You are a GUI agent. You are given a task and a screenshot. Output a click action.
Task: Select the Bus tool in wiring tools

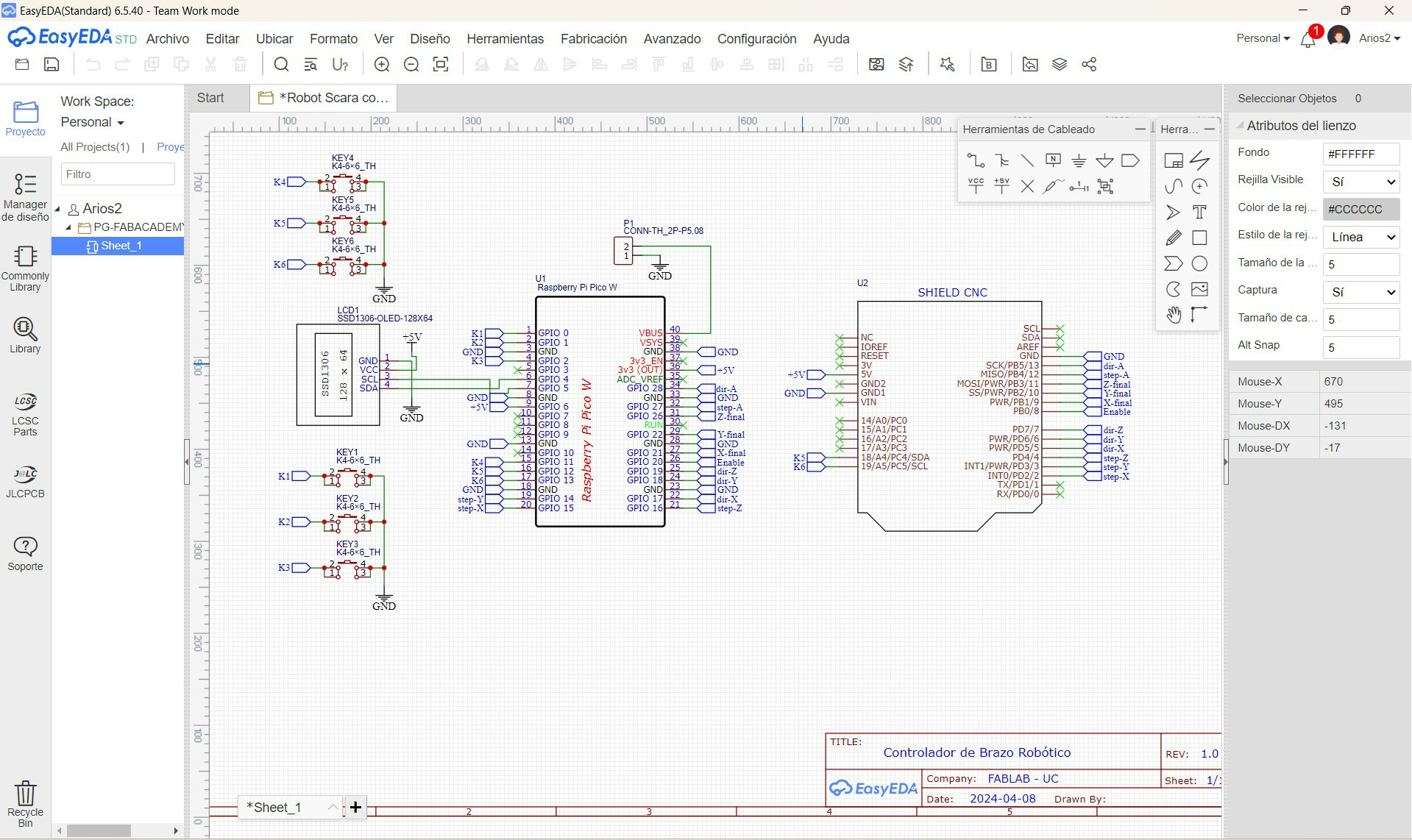[x=1001, y=160]
